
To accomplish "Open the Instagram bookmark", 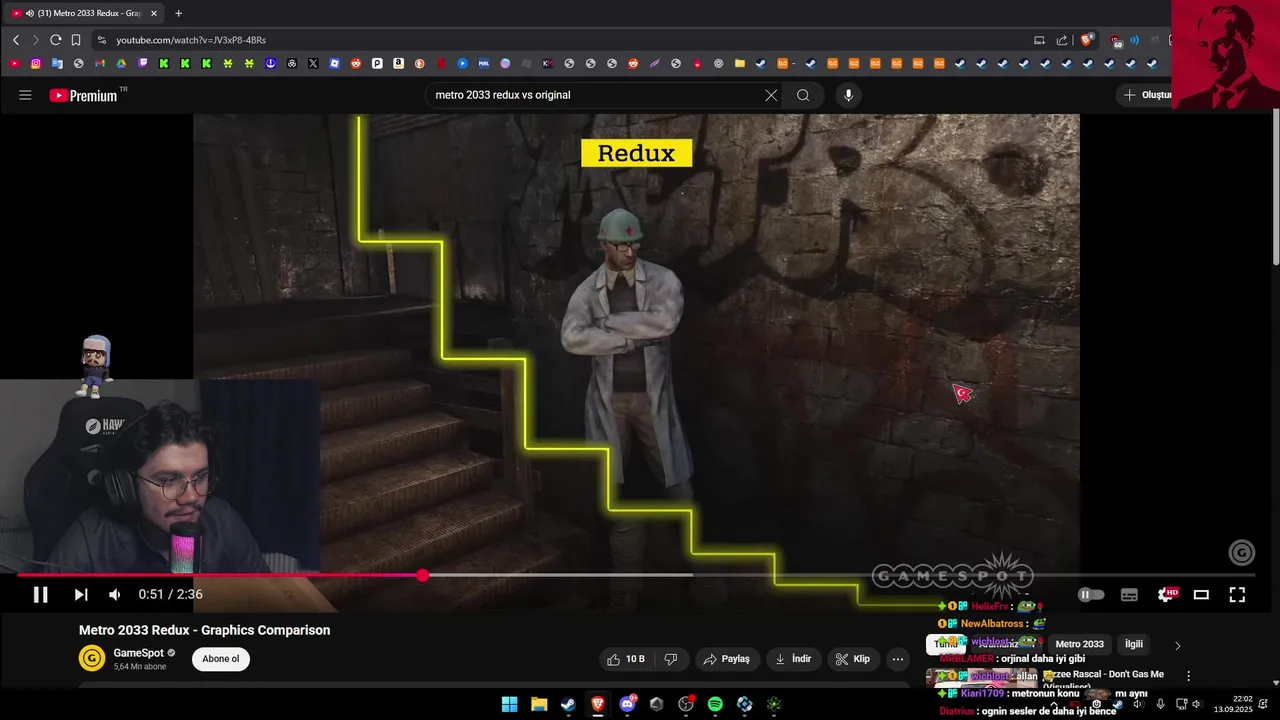I will pos(36,63).
